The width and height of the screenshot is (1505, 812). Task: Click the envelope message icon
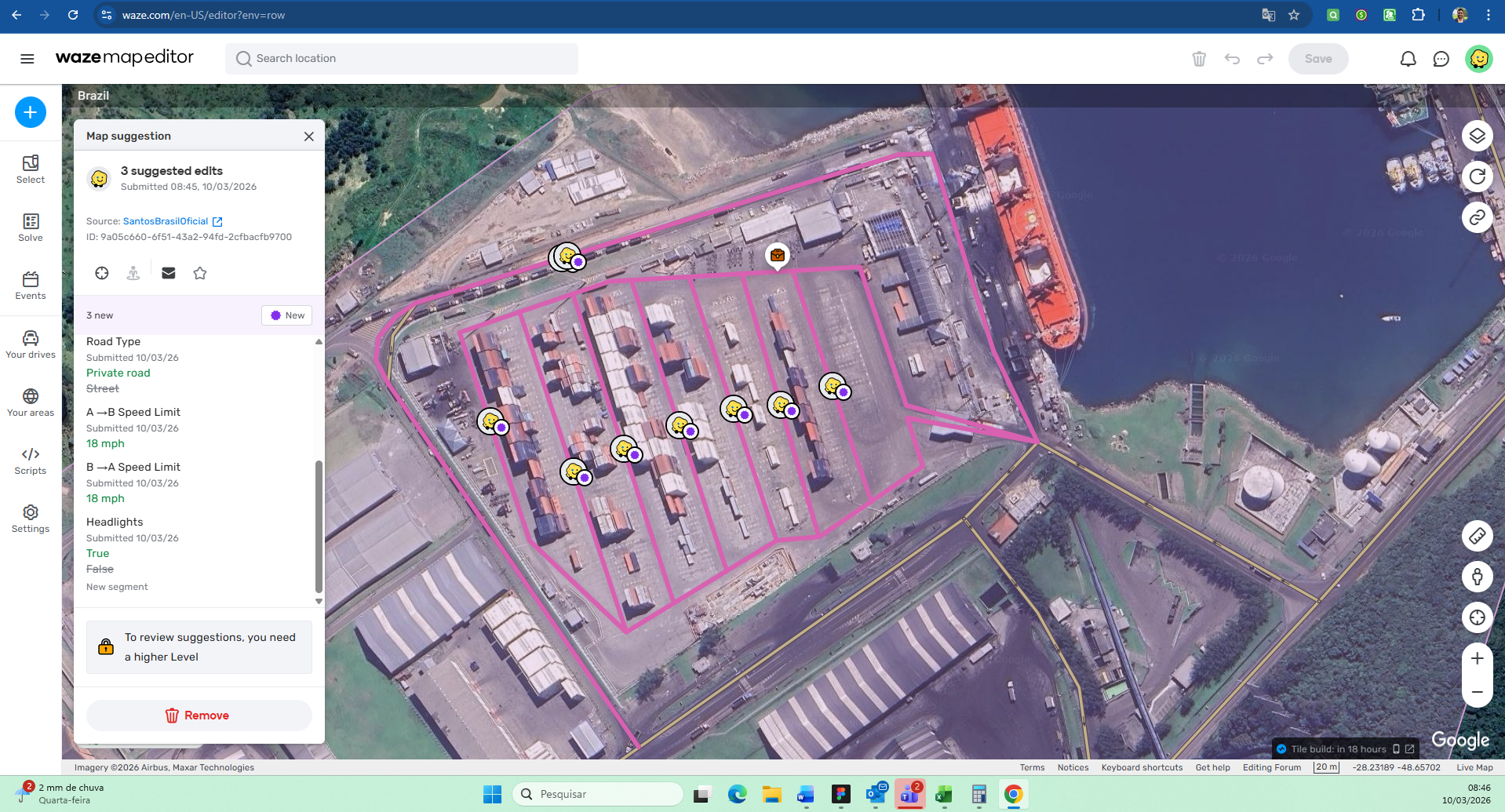coord(168,273)
